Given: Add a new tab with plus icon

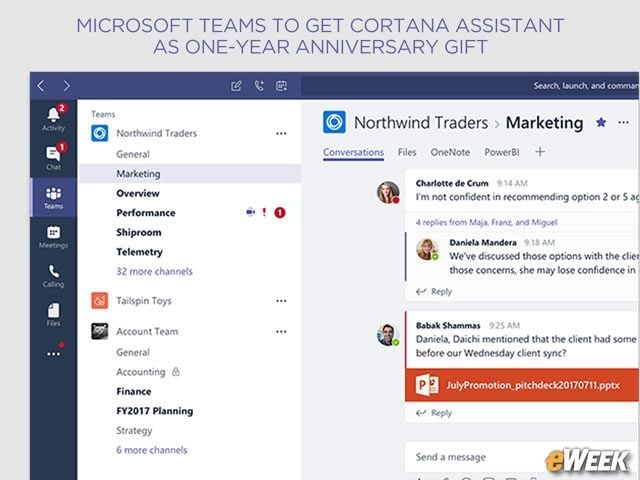Looking at the screenshot, I should (540, 152).
